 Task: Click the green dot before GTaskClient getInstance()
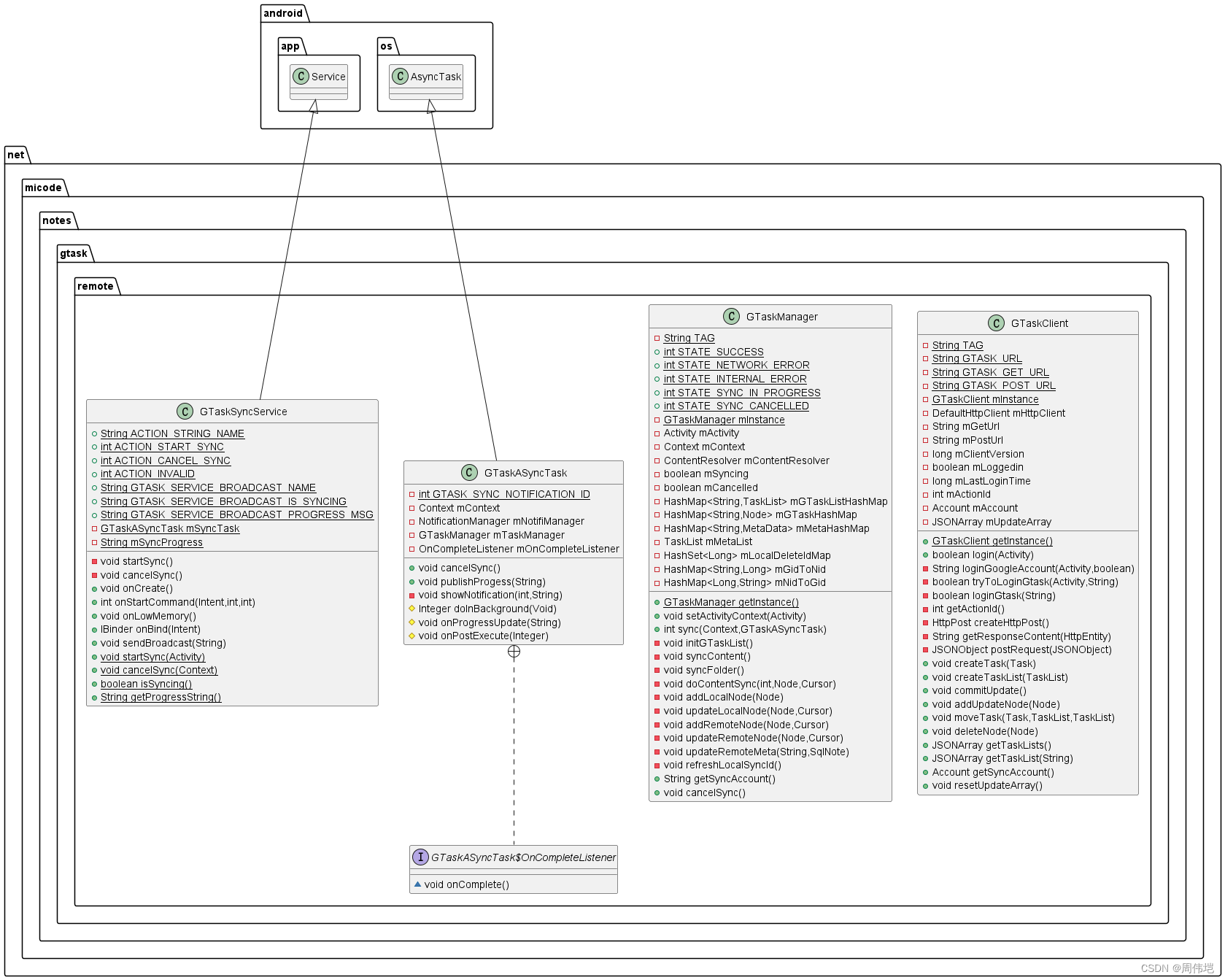click(x=926, y=541)
